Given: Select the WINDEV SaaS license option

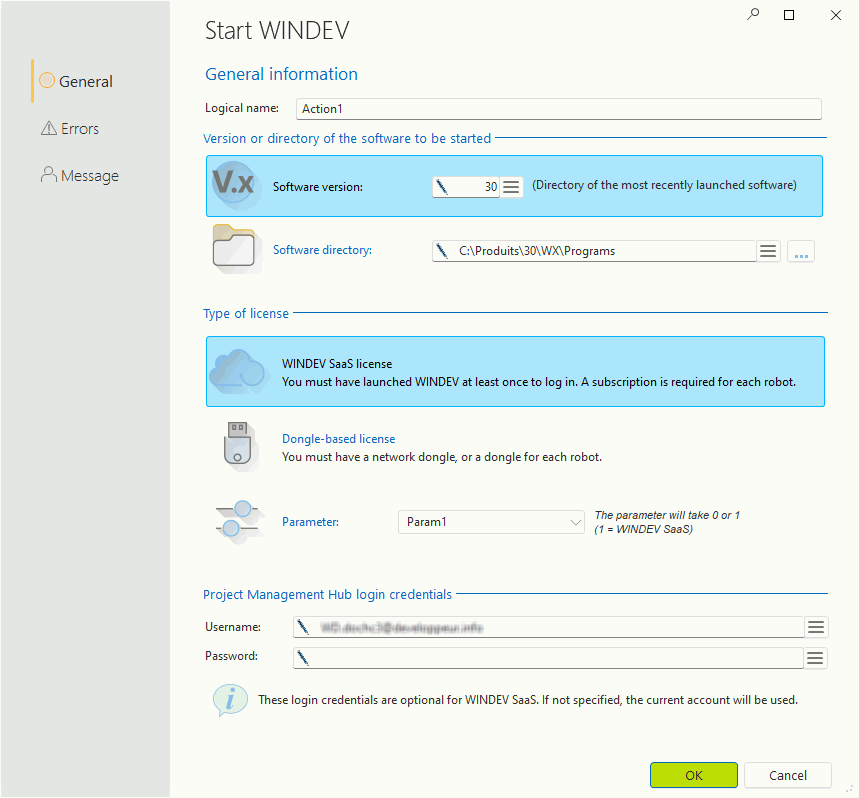Looking at the screenshot, I should click(516, 371).
